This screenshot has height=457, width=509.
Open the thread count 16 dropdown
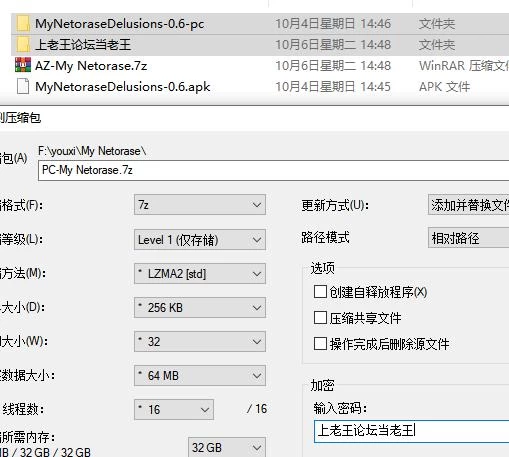[174, 409]
